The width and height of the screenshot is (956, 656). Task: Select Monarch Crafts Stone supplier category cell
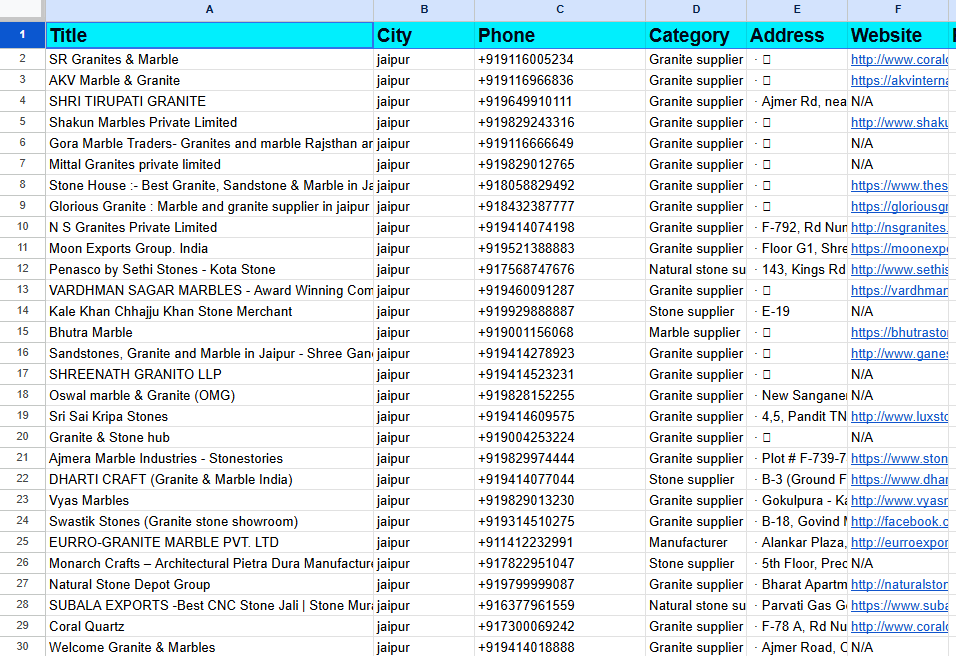[696, 563]
